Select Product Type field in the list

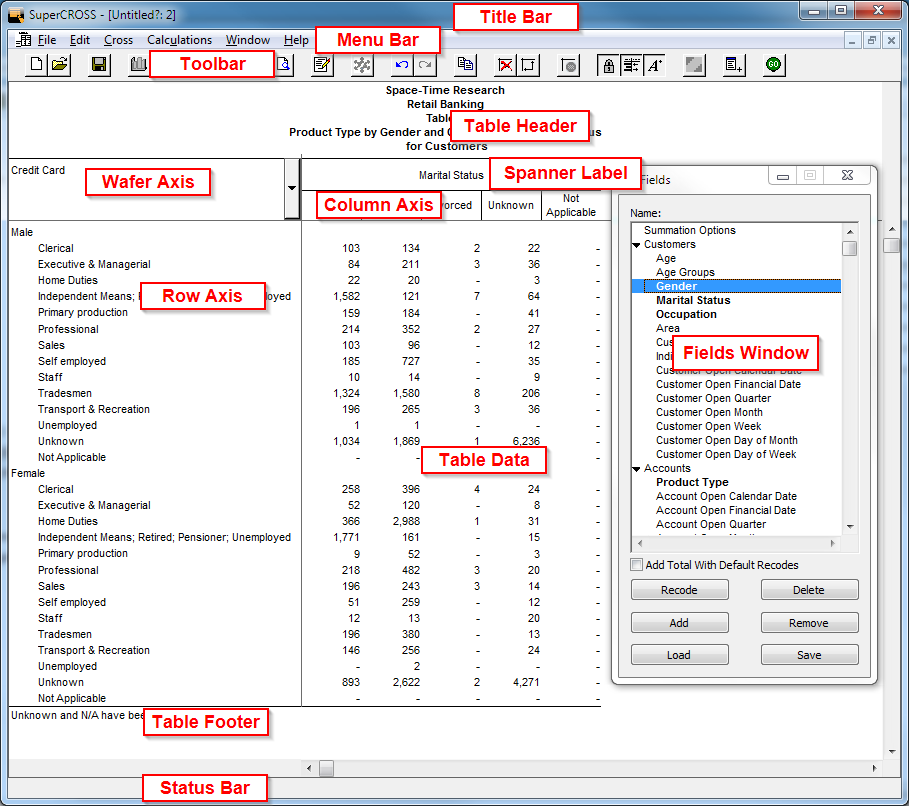tap(692, 482)
